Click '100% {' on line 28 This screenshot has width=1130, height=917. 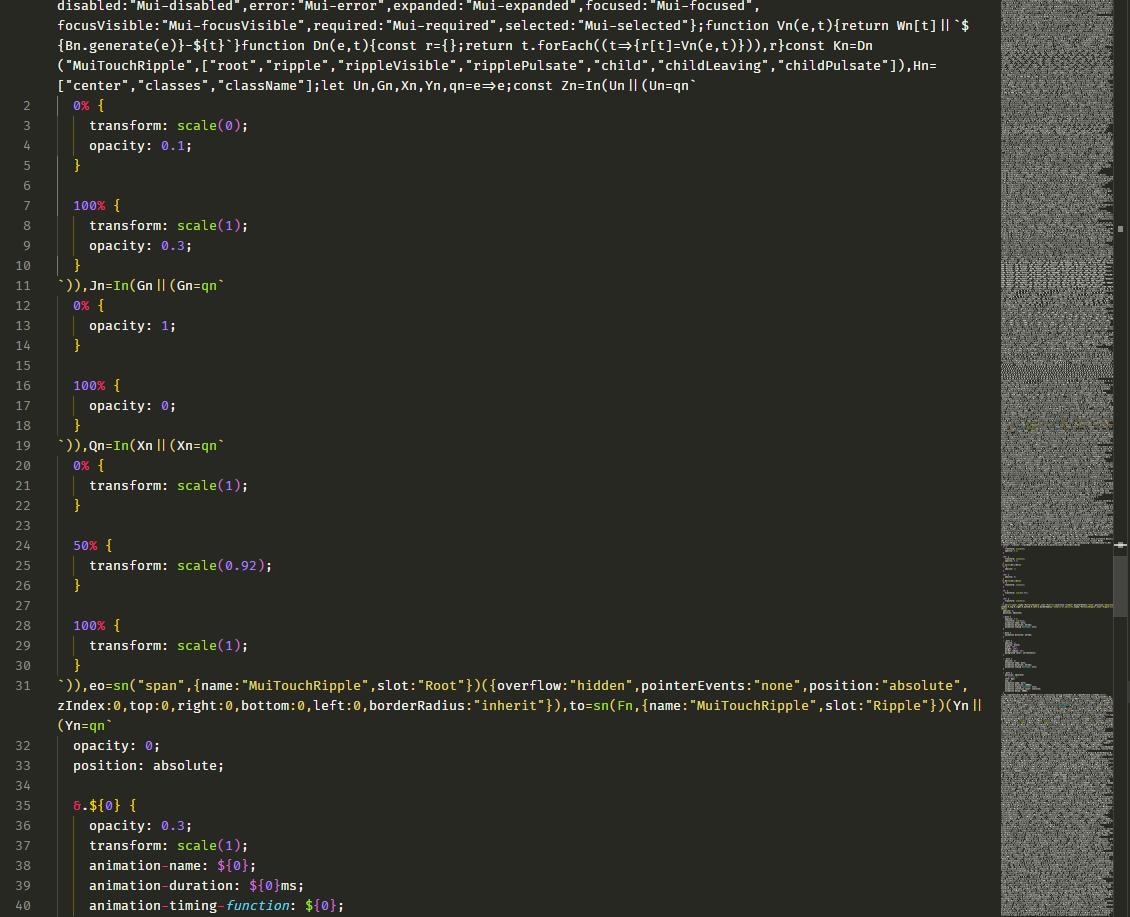coord(97,626)
